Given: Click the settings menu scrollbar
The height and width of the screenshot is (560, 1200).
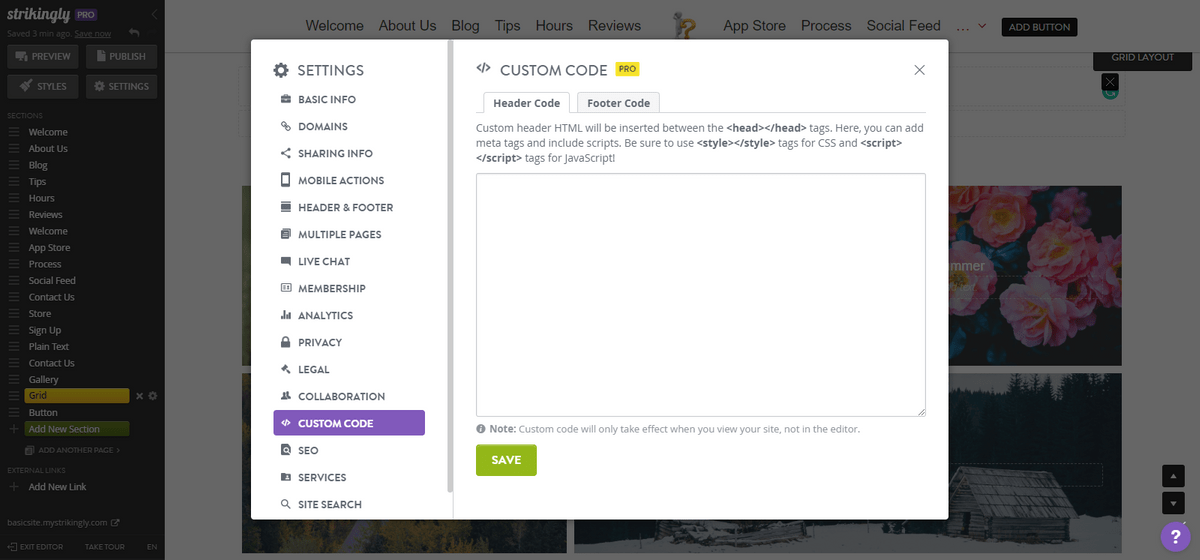Looking at the screenshot, I should (x=451, y=265).
